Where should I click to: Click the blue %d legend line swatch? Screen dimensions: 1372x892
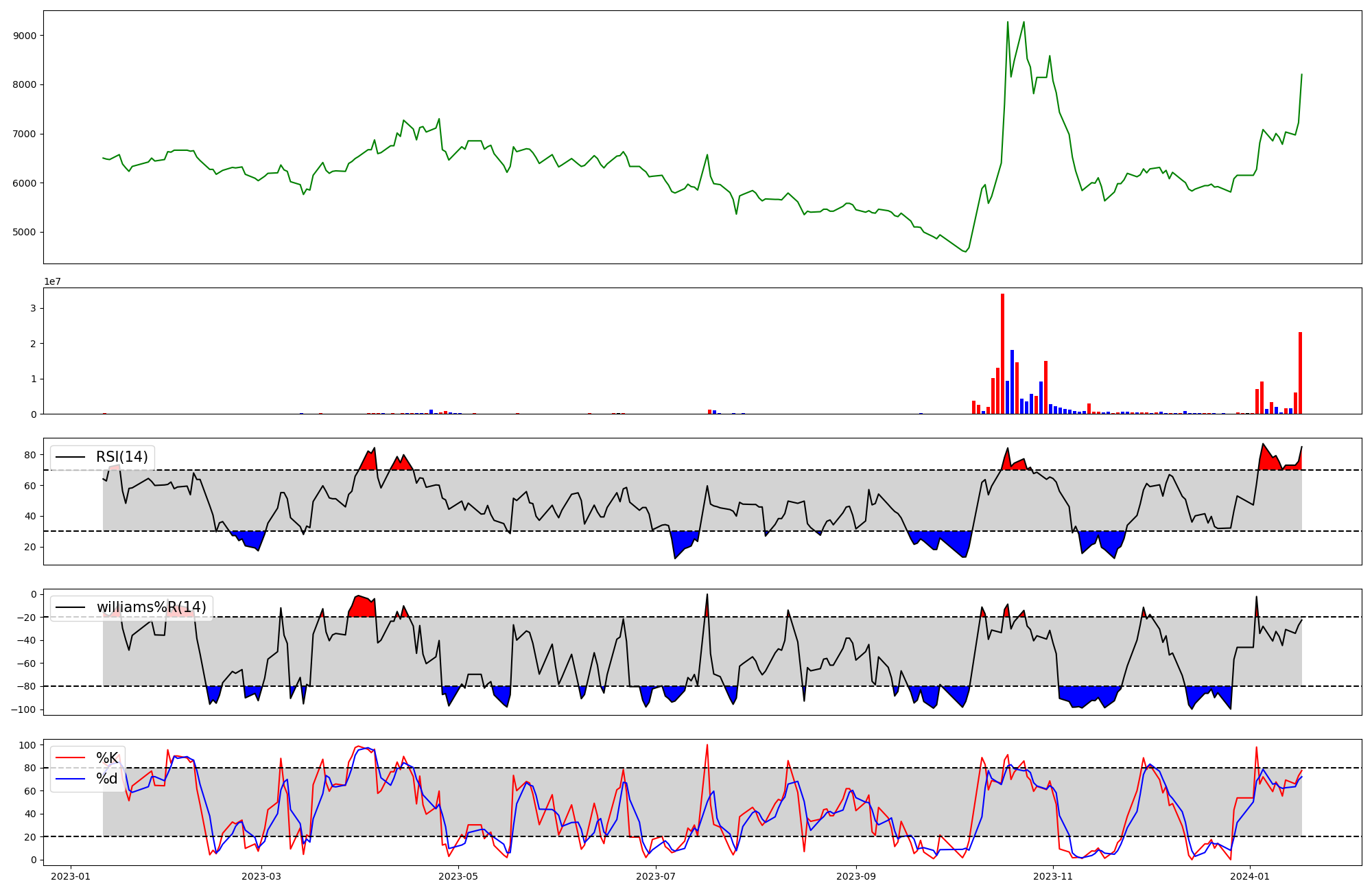[70, 779]
